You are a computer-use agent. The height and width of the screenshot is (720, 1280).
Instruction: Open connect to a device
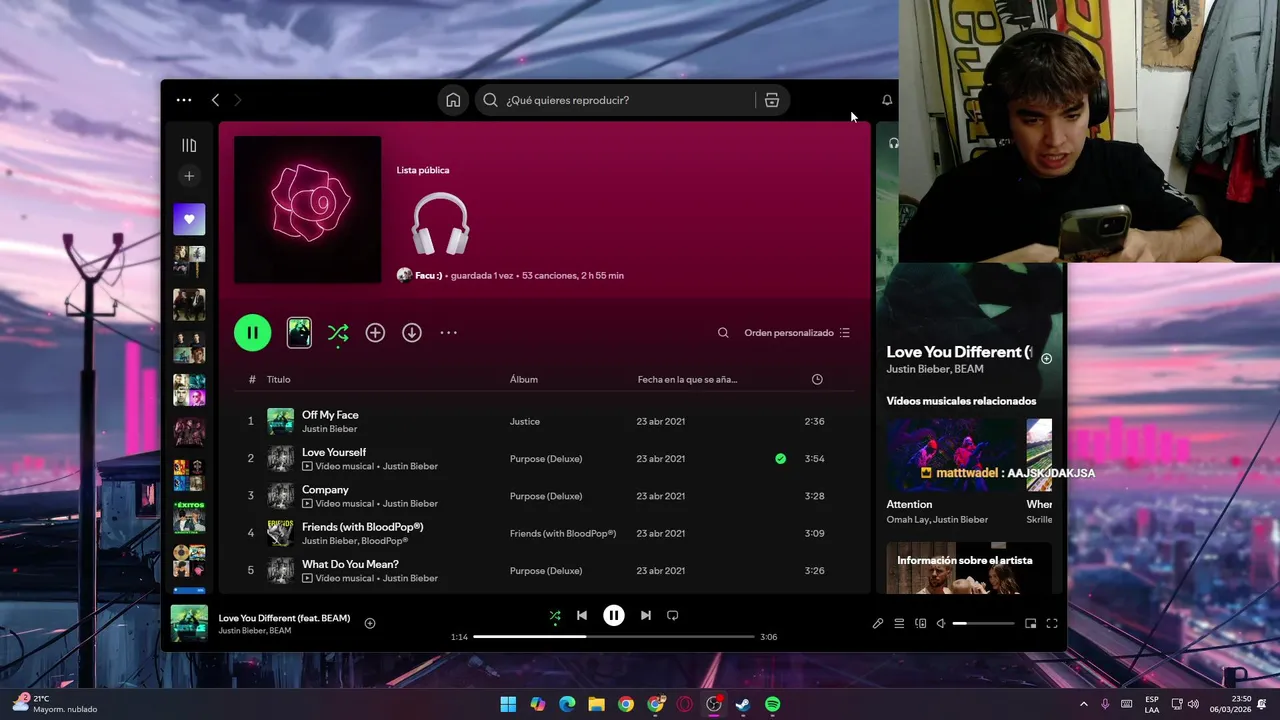(921, 624)
